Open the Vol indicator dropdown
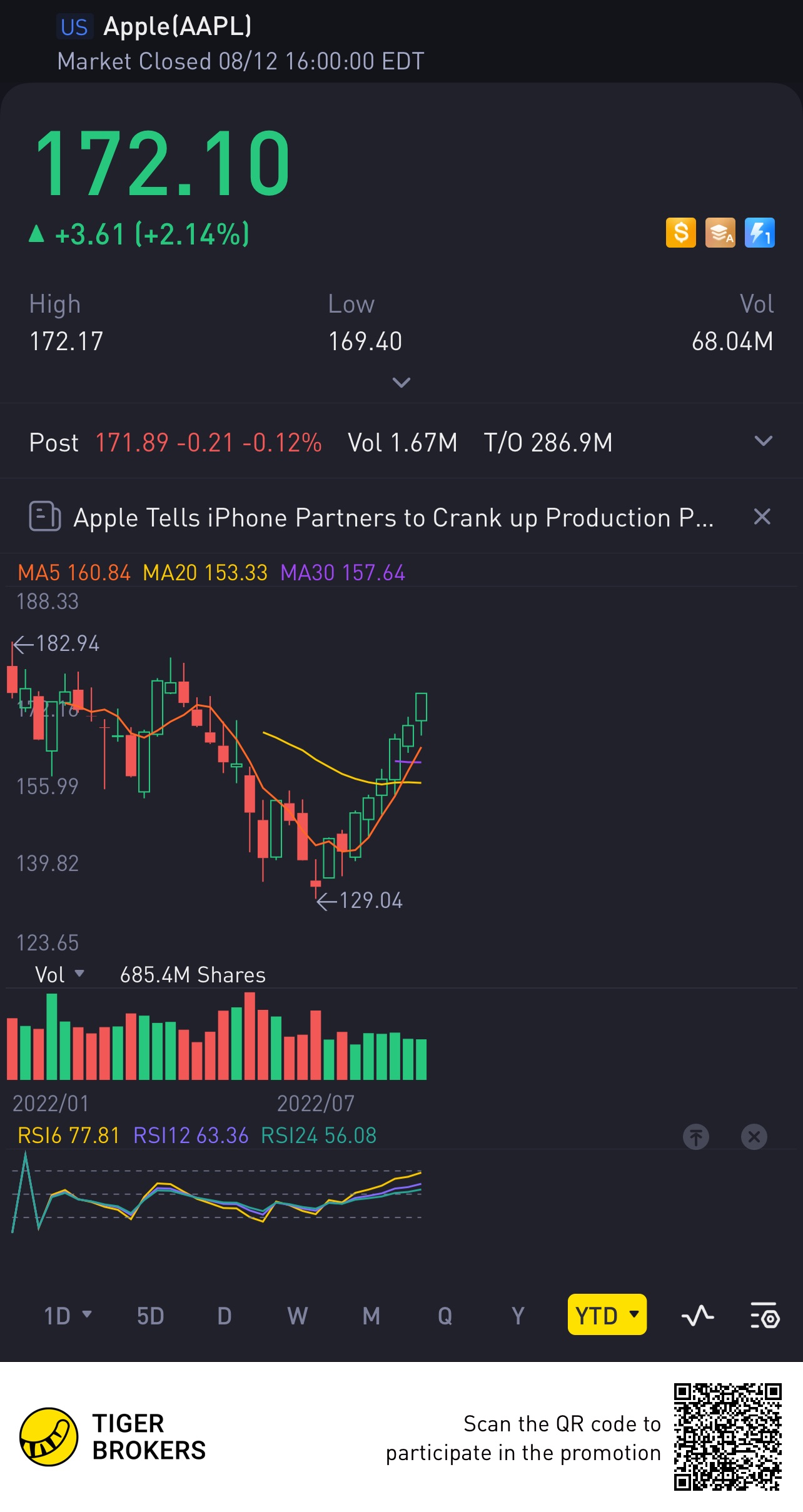Viewport: 803px width, 1512px height. tap(59, 974)
